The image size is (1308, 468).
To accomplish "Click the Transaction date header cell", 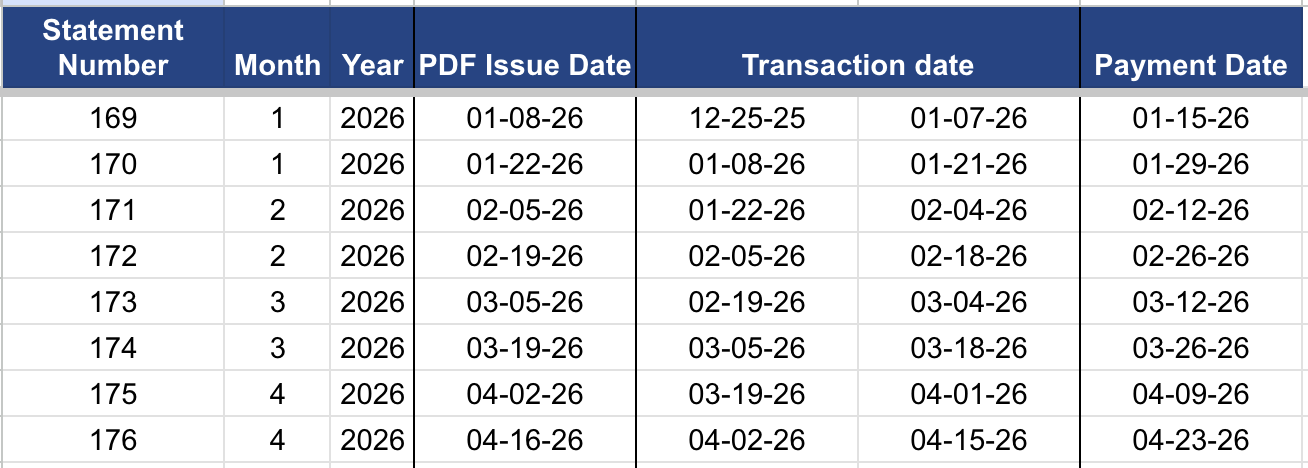I will point(857,66).
